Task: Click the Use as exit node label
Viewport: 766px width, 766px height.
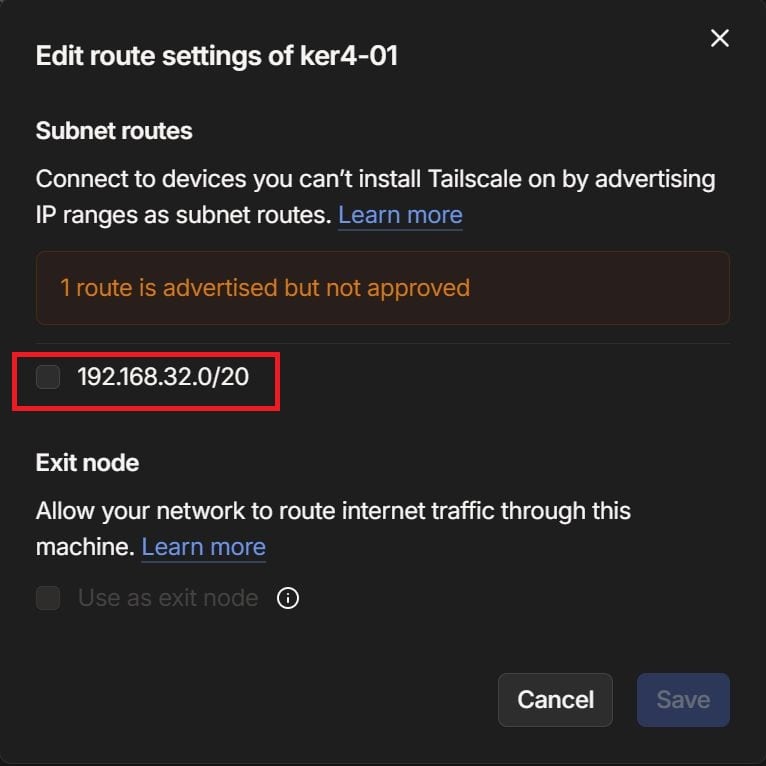Action: (x=168, y=599)
